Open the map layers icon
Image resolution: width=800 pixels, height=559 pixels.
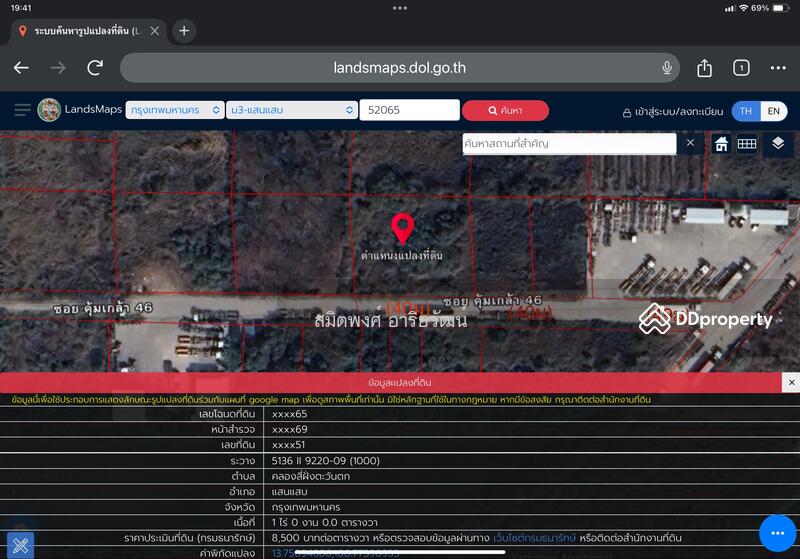click(x=778, y=143)
